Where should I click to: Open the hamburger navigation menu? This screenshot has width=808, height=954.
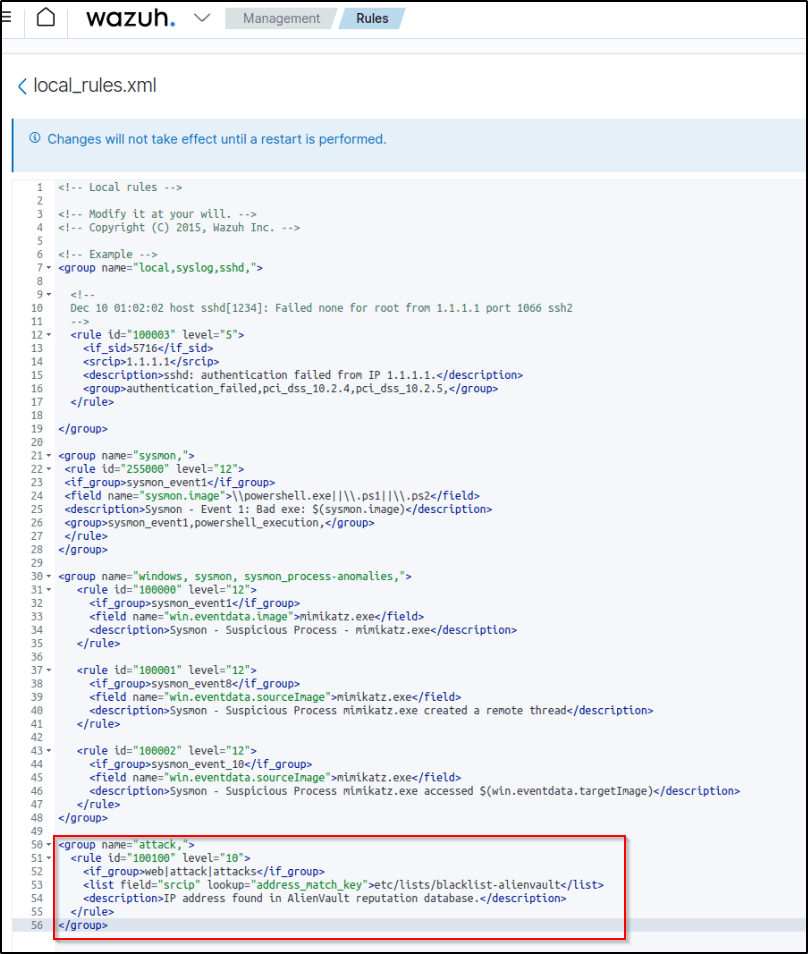pyautogui.click(x=6, y=18)
